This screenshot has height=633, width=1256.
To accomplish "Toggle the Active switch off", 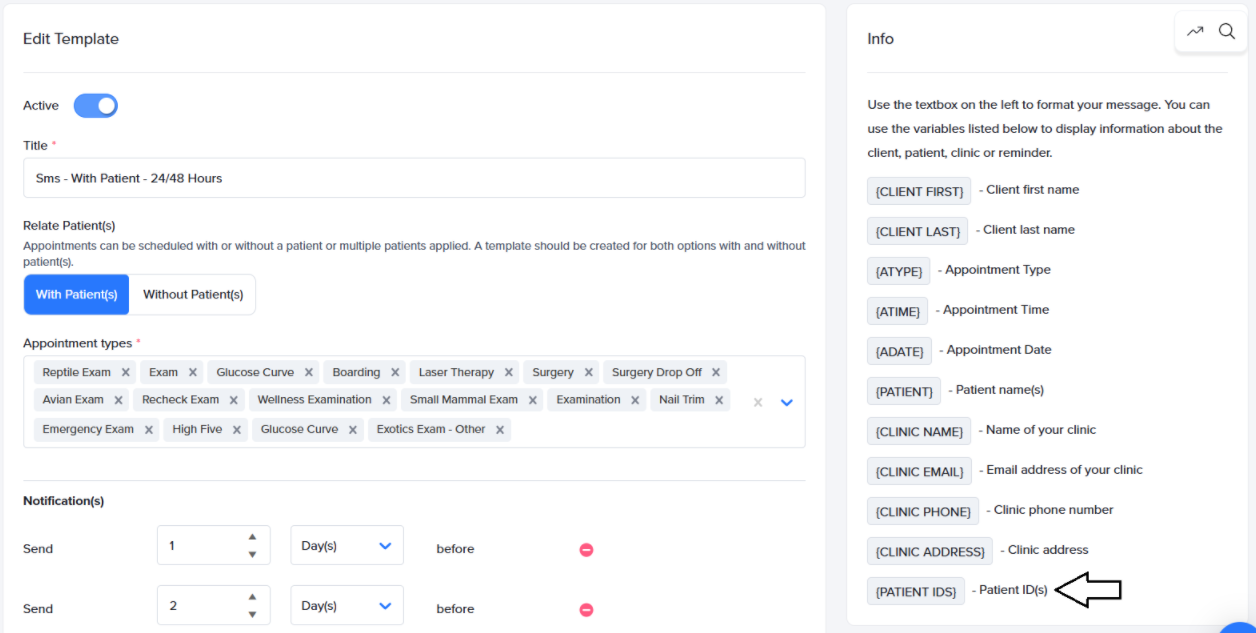I will coord(96,106).
